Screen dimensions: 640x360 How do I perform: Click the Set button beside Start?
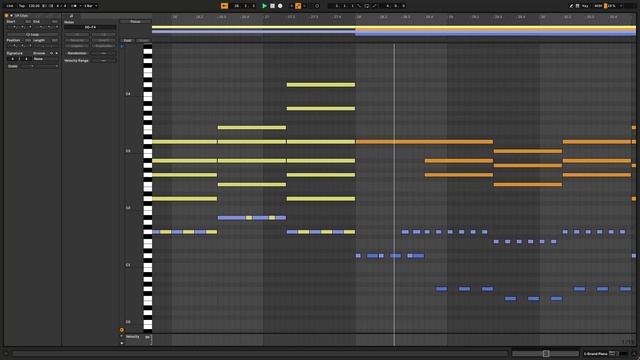pos(28,21)
